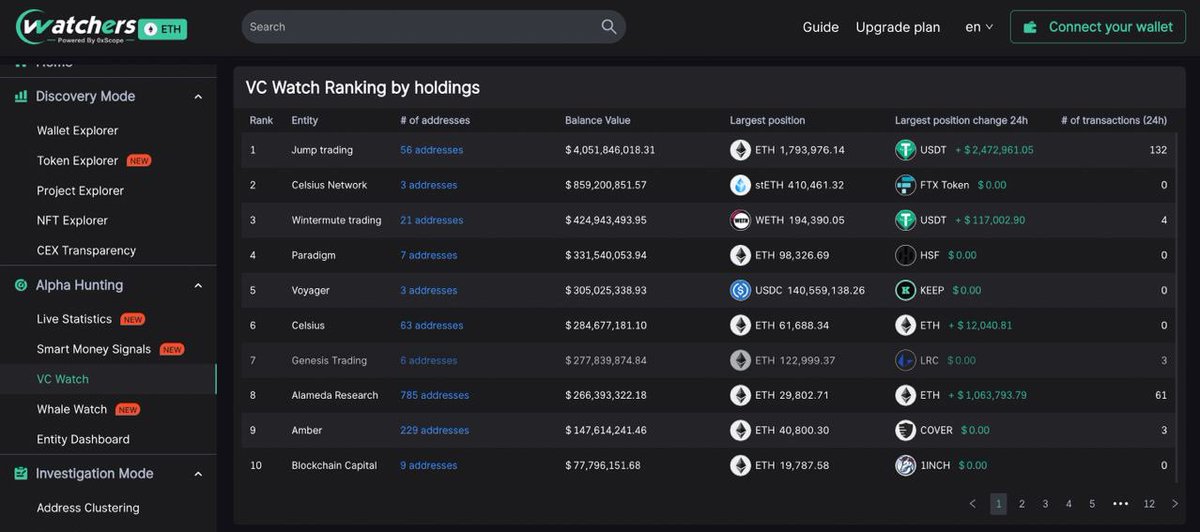Open Paradigm's 7 addresses link
The width and height of the screenshot is (1200, 532).
tap(429, 255)
